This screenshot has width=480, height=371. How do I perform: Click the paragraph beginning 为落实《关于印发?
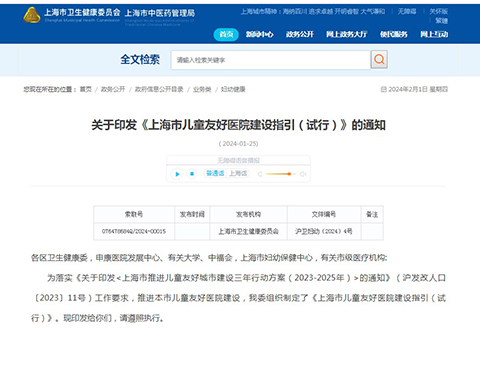point(238,298)
